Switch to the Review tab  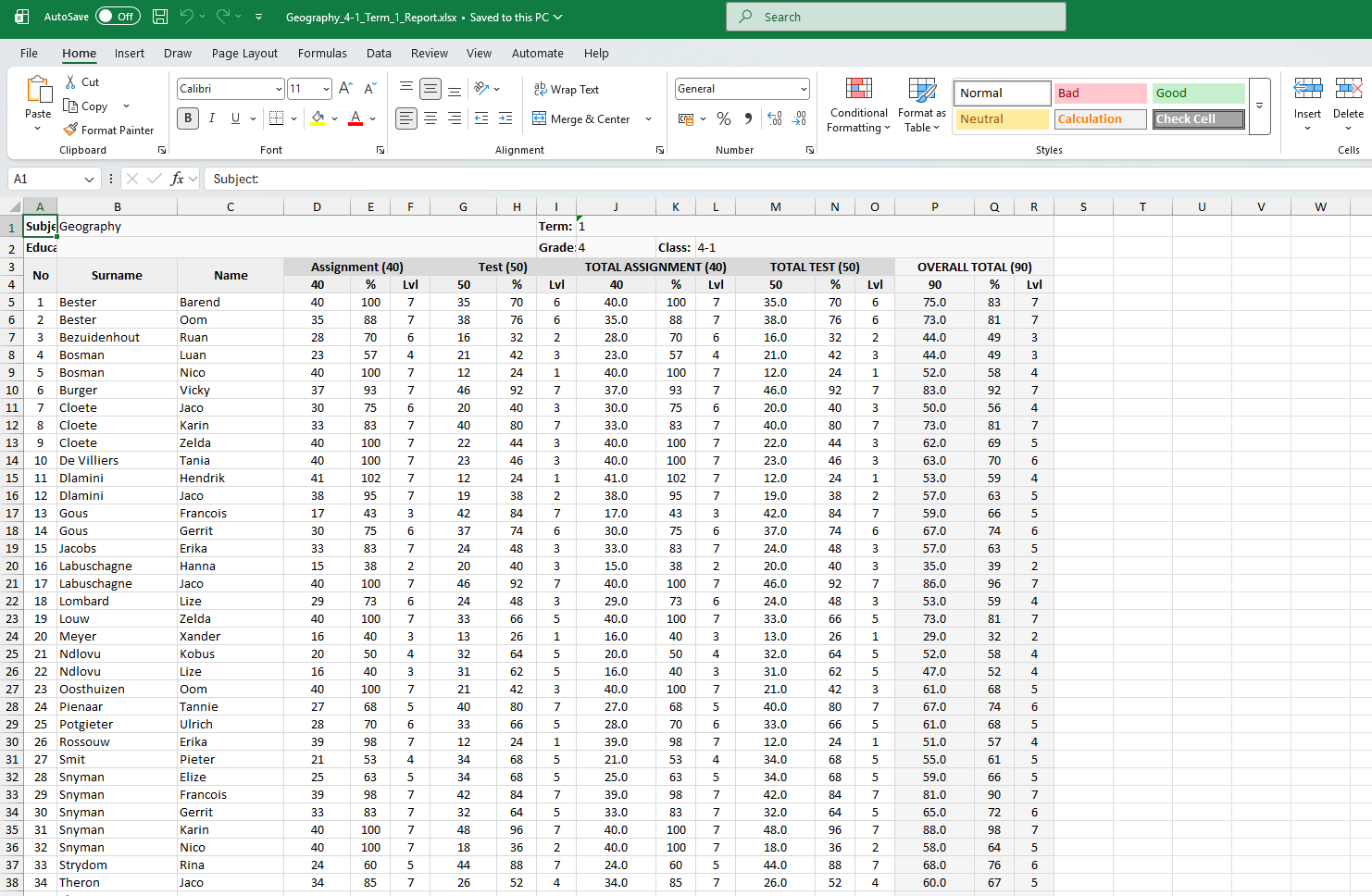(x=430, y=53)
